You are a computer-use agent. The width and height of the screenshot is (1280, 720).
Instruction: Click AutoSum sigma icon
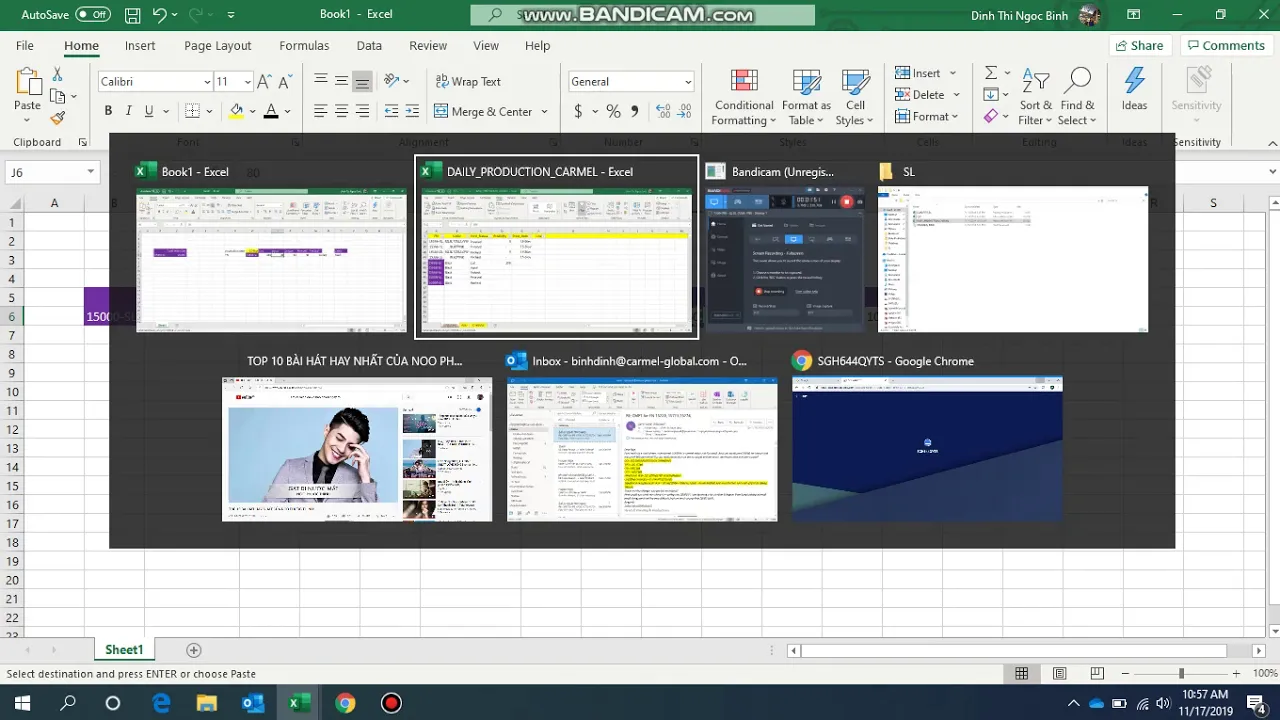click(x=990, y=73)
